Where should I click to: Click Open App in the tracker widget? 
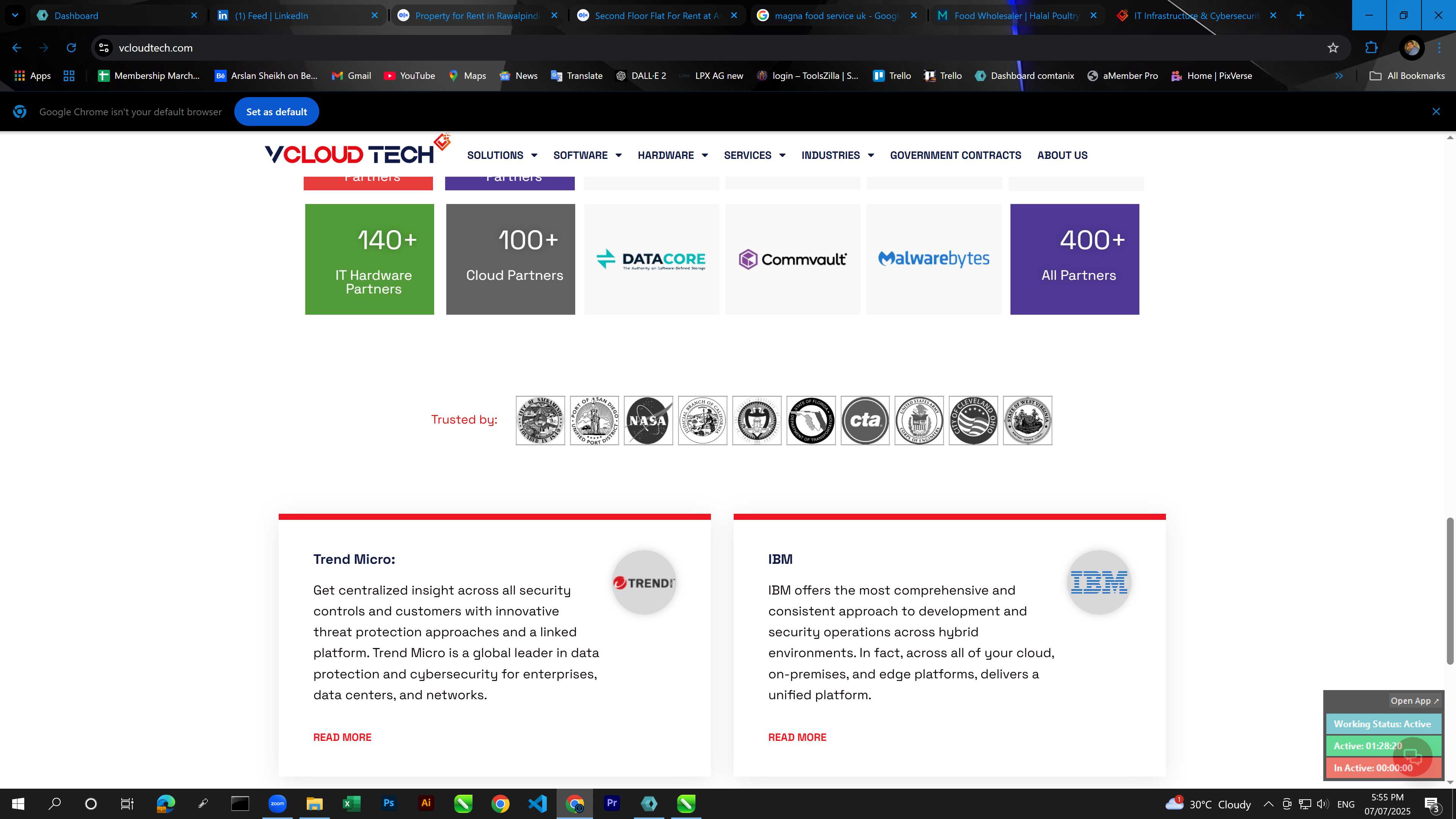click(x=1415, y=701)
